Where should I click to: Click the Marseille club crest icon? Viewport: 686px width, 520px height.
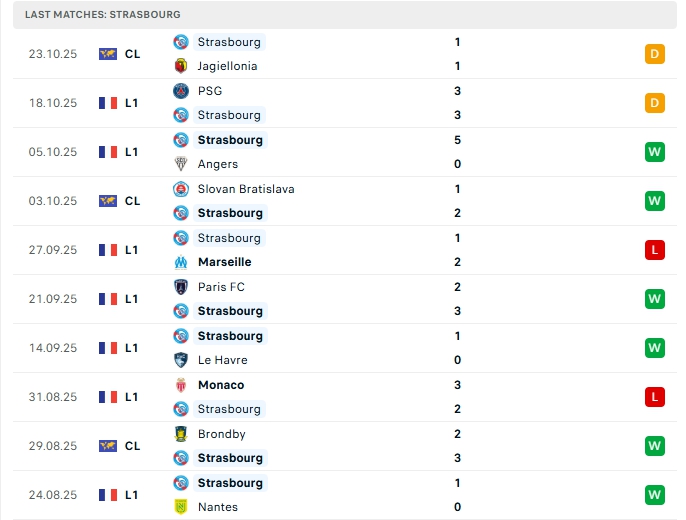click(x=181, y=262)
